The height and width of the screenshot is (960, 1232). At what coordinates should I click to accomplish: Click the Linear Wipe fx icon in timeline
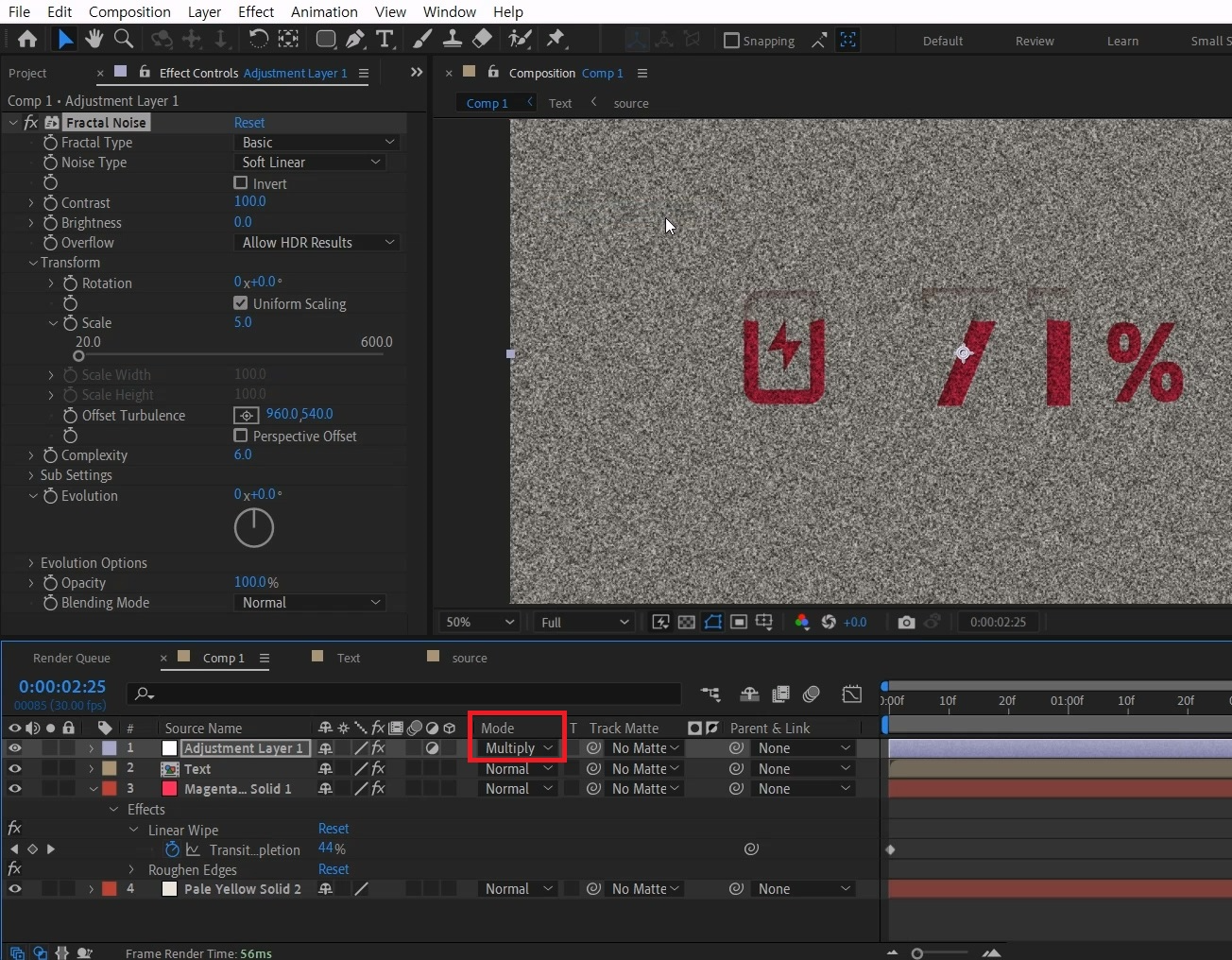click(x=14, y=829)
